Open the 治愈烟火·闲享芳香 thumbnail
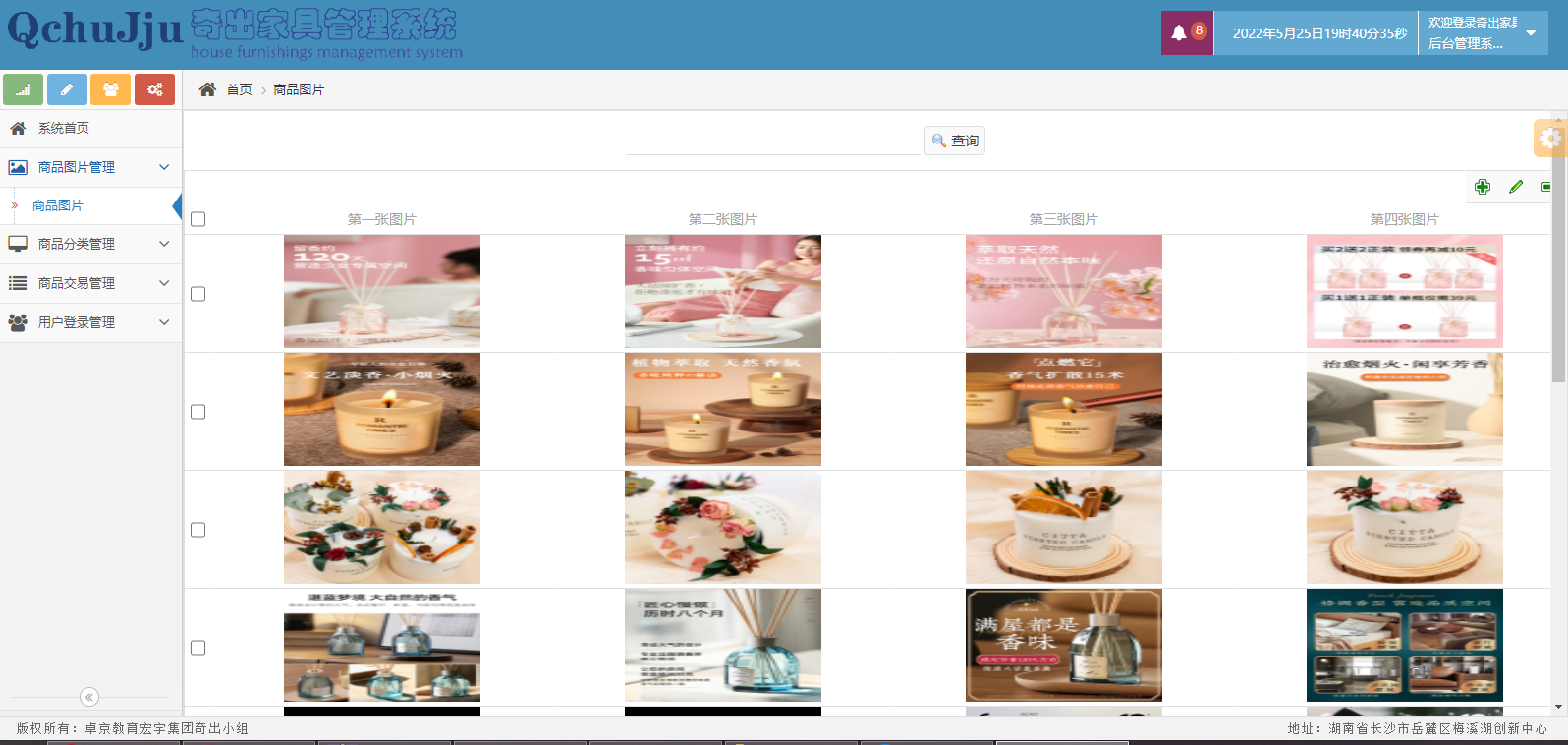This screenshot has width=1568, height=745. 1405,409
